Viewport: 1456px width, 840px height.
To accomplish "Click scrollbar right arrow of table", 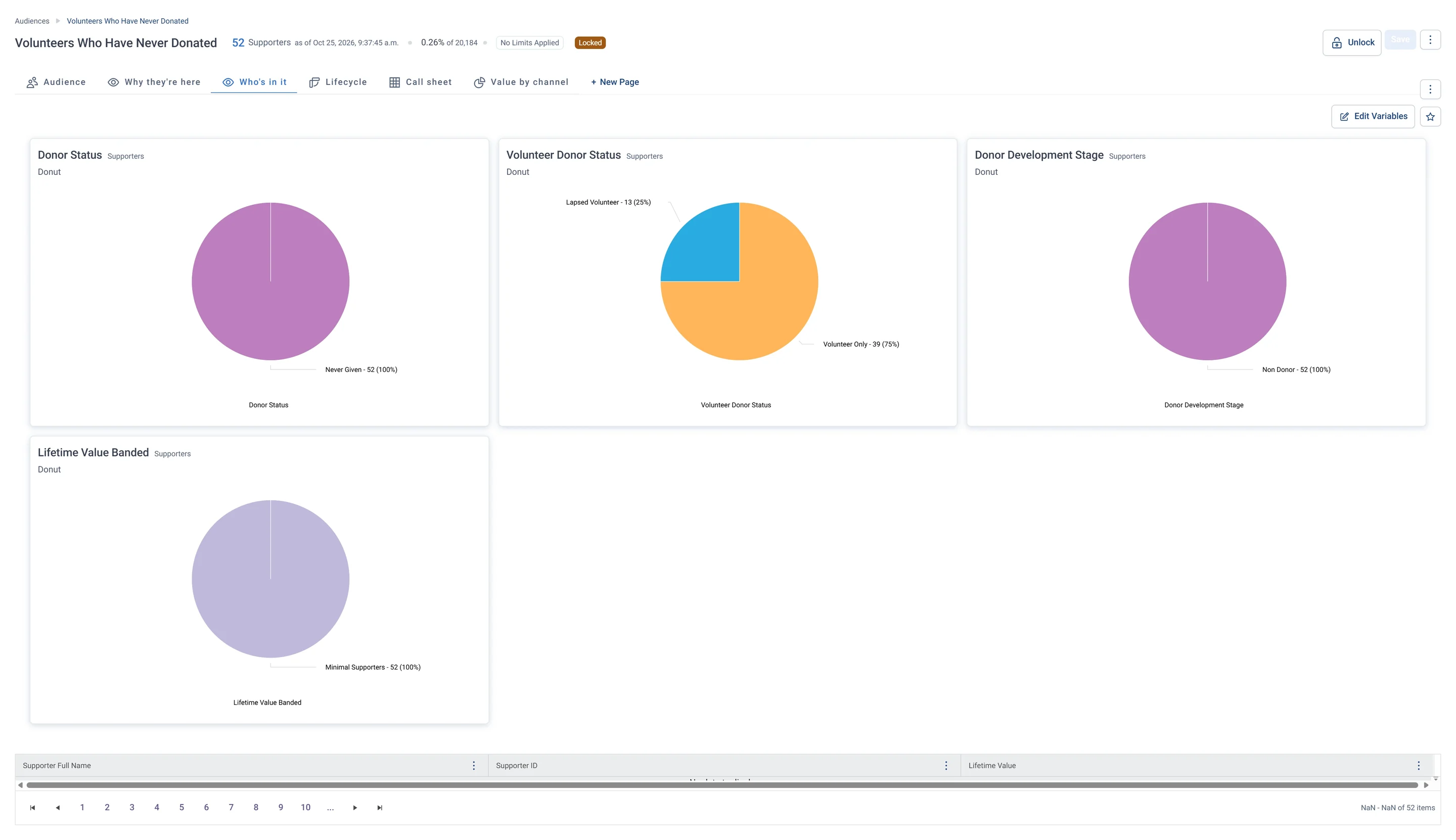I will [1426, 785].
